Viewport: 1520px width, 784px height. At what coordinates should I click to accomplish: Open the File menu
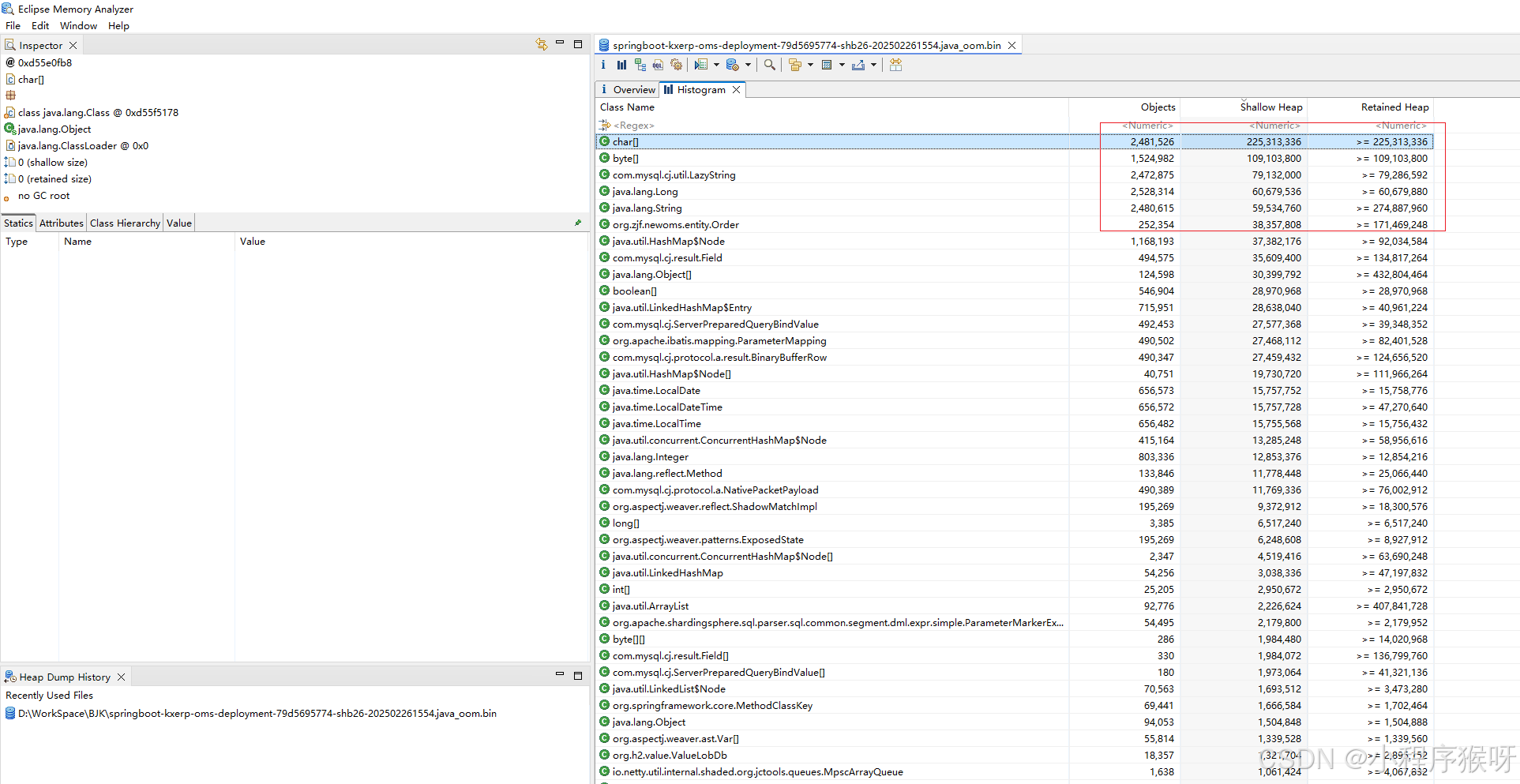13,25
